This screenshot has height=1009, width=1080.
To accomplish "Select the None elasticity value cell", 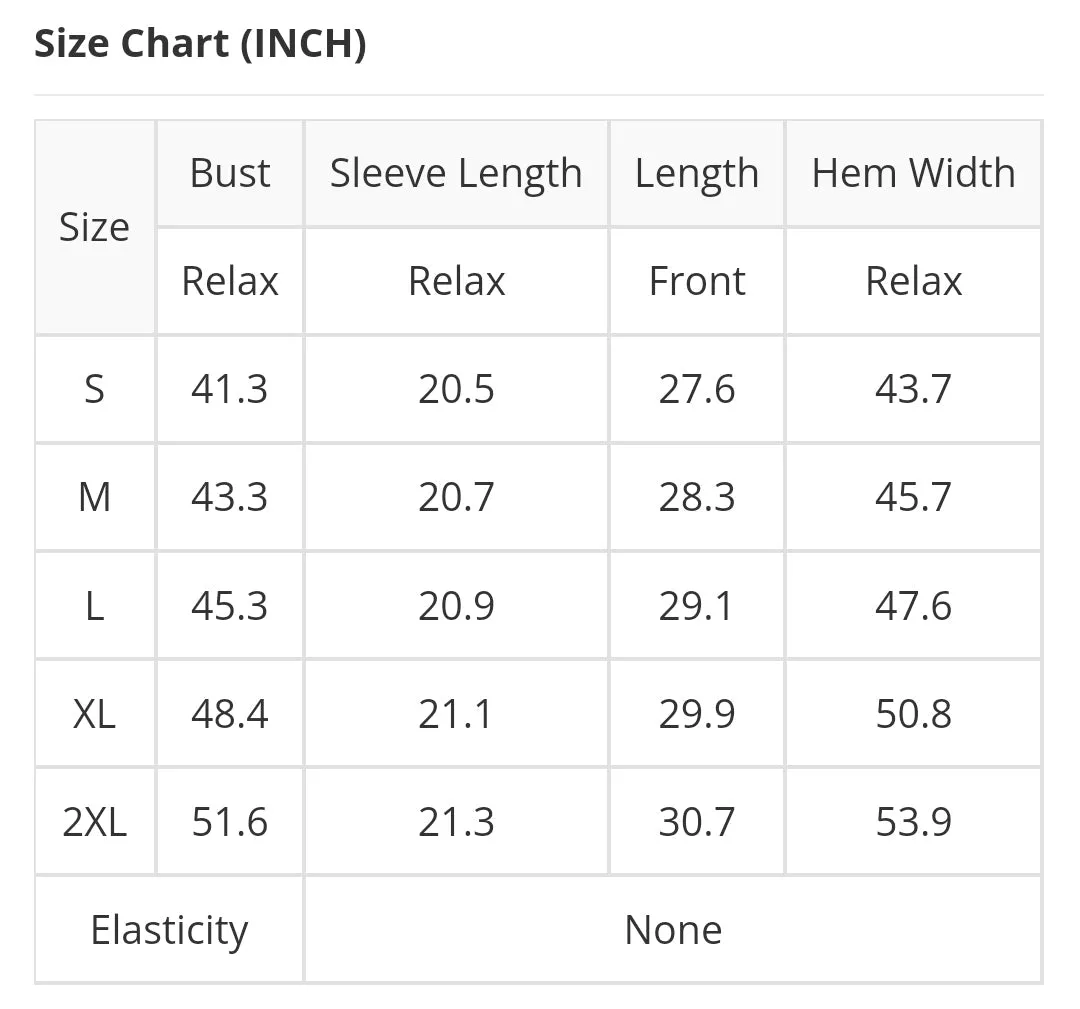I will coord(673,930).
